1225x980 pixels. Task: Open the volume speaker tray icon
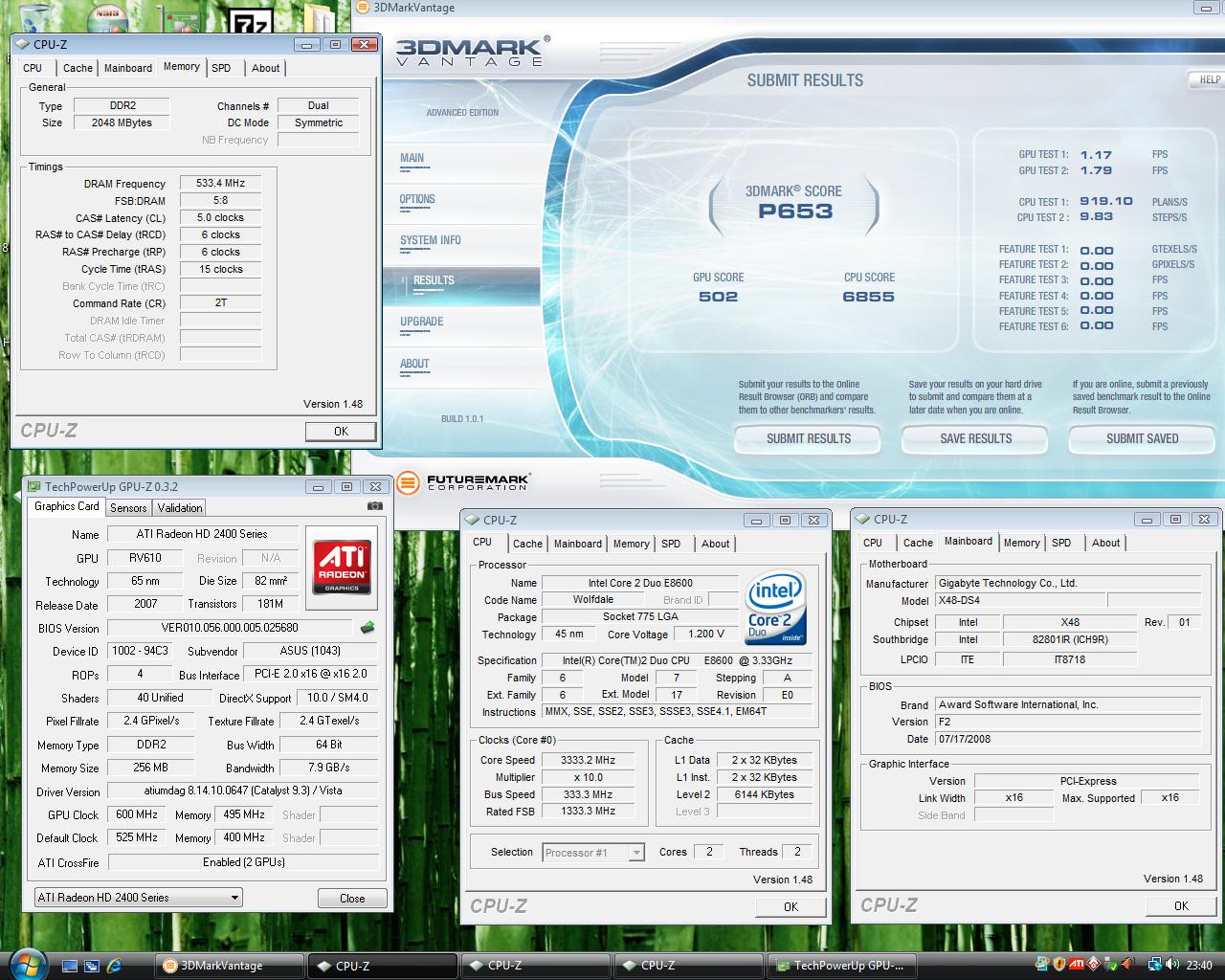pyautogui.click(x=1172, y=965)
